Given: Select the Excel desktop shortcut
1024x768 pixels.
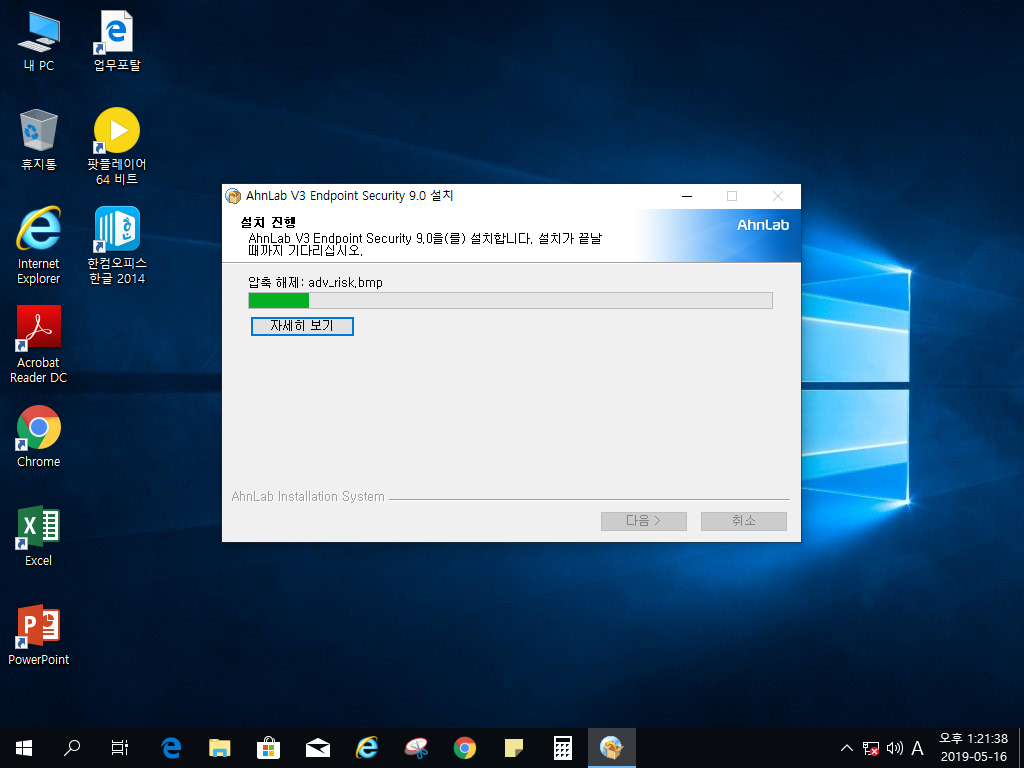Looking at the screenshot, I should [39, 536].
